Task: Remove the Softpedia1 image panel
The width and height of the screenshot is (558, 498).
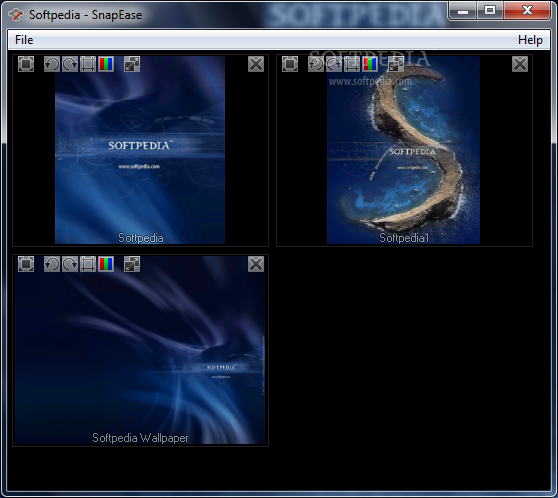Action: (x=520, y=64)
